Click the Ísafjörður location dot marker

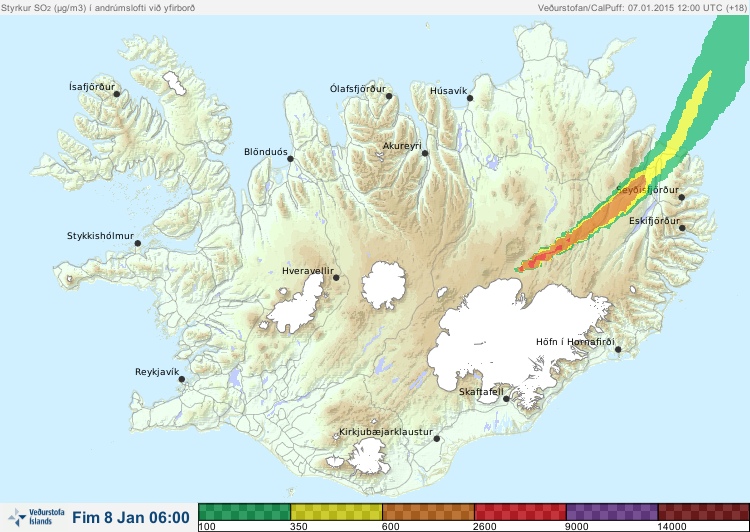pos(116,94)
